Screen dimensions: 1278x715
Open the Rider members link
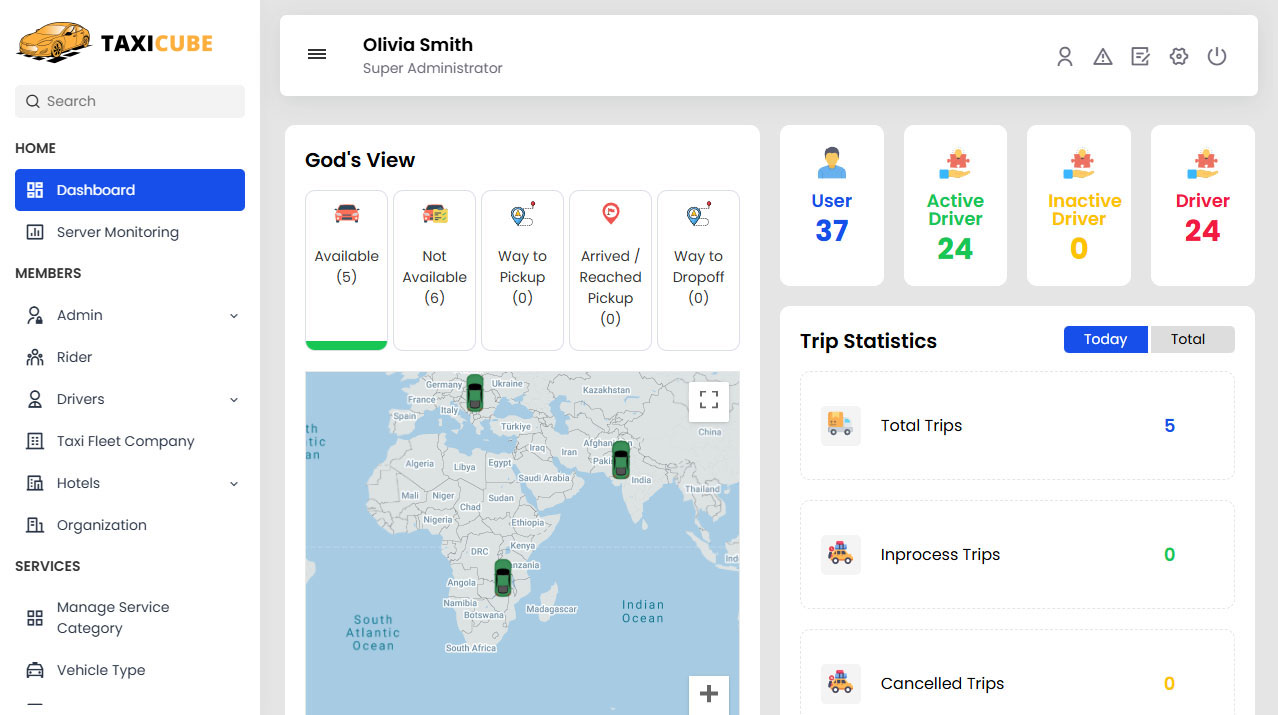74,357
